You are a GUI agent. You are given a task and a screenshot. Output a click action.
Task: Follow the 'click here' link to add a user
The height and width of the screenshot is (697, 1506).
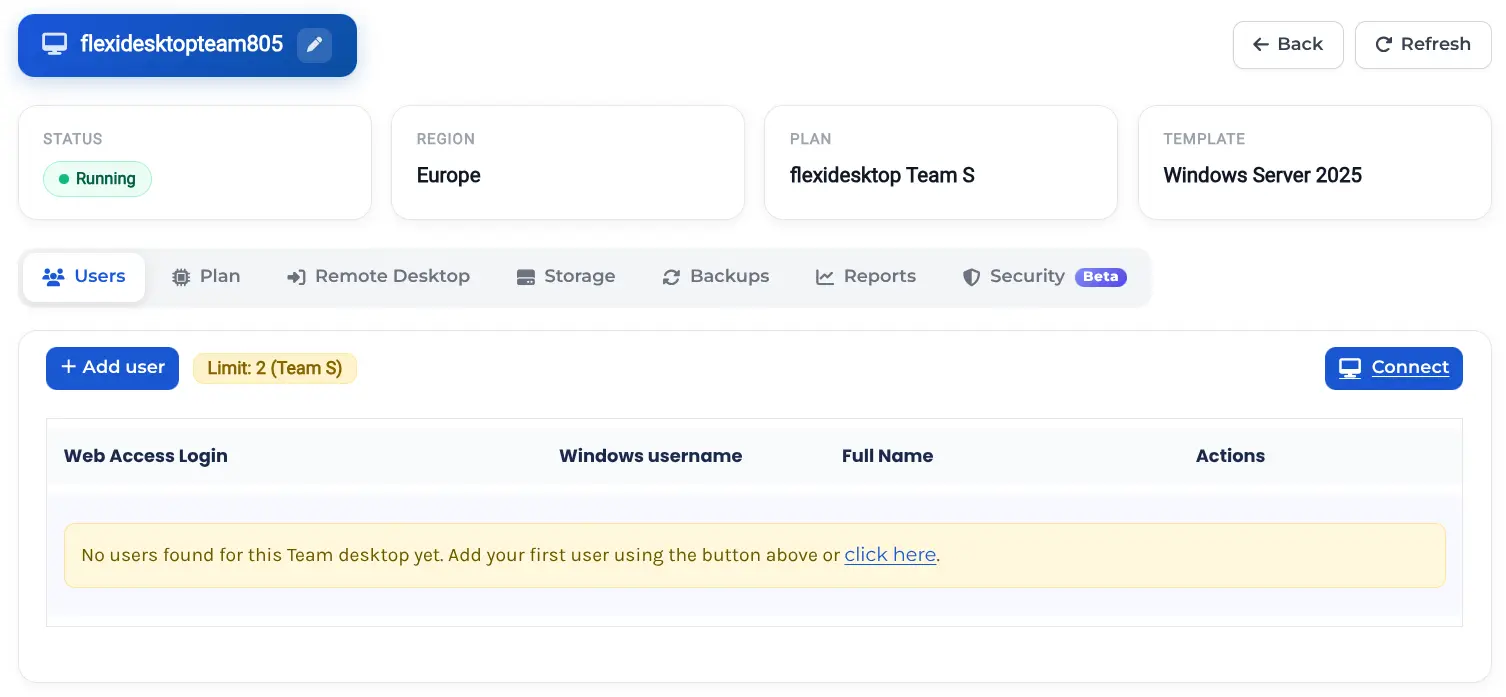(x=890, y=555)
